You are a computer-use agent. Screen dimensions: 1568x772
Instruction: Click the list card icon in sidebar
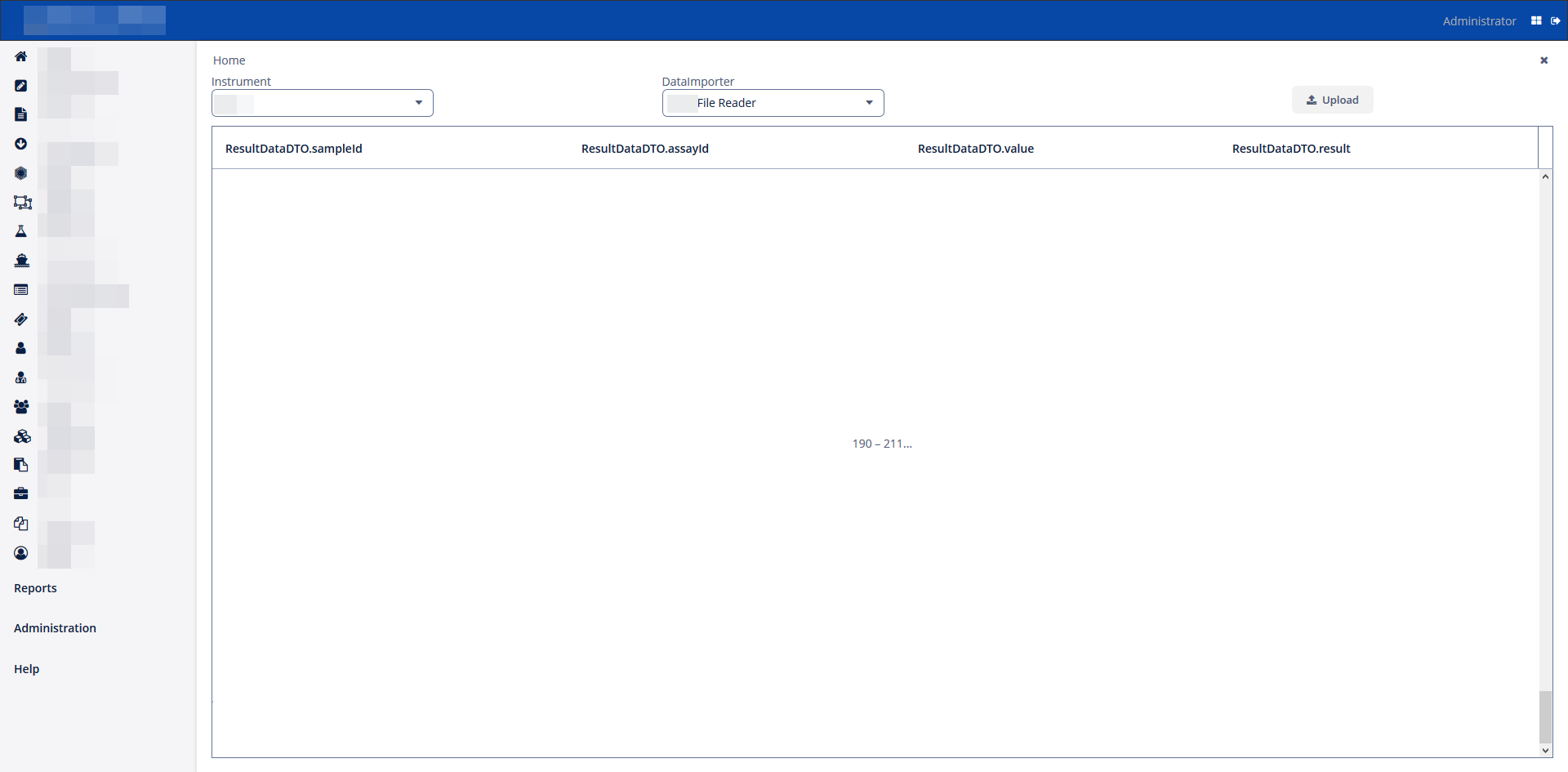pyautogui.click(x=21, y=290)
